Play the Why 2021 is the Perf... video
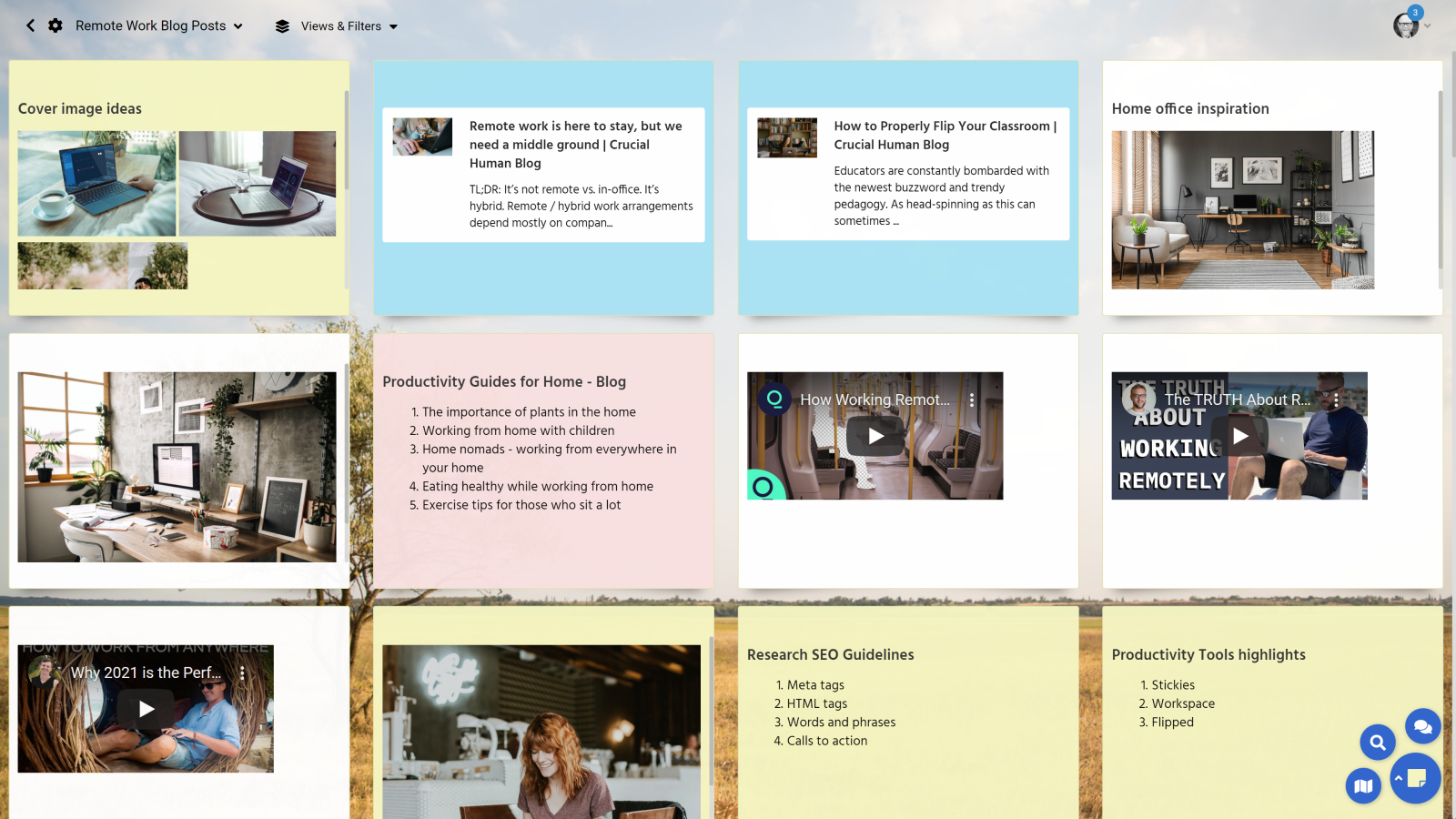 (x=146, y=709)
